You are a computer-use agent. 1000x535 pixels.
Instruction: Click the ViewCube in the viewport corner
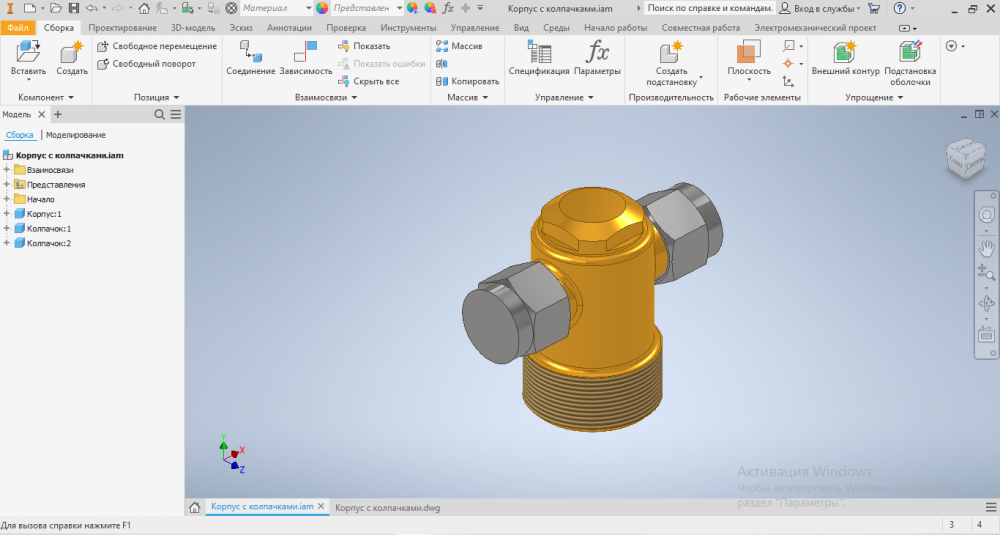coord(965,157)
